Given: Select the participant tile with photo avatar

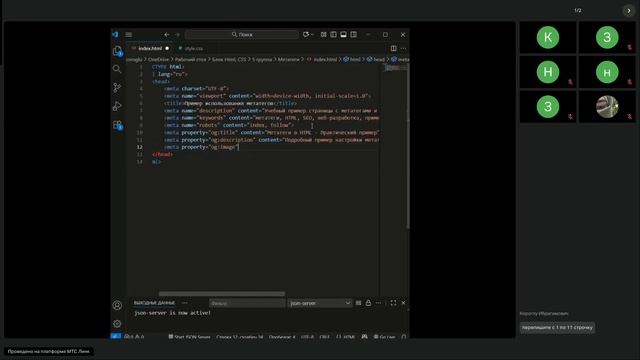Looking at the screenshot, I should coord(607,107).
